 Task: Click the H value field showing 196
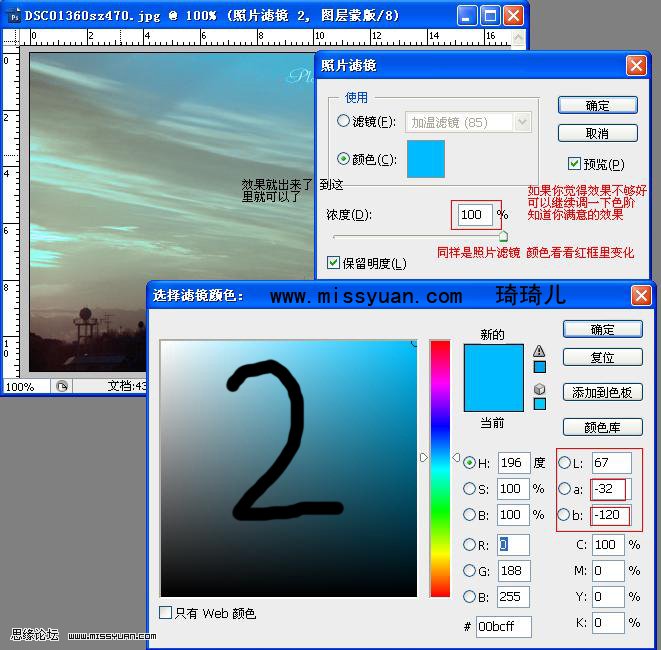514,463
